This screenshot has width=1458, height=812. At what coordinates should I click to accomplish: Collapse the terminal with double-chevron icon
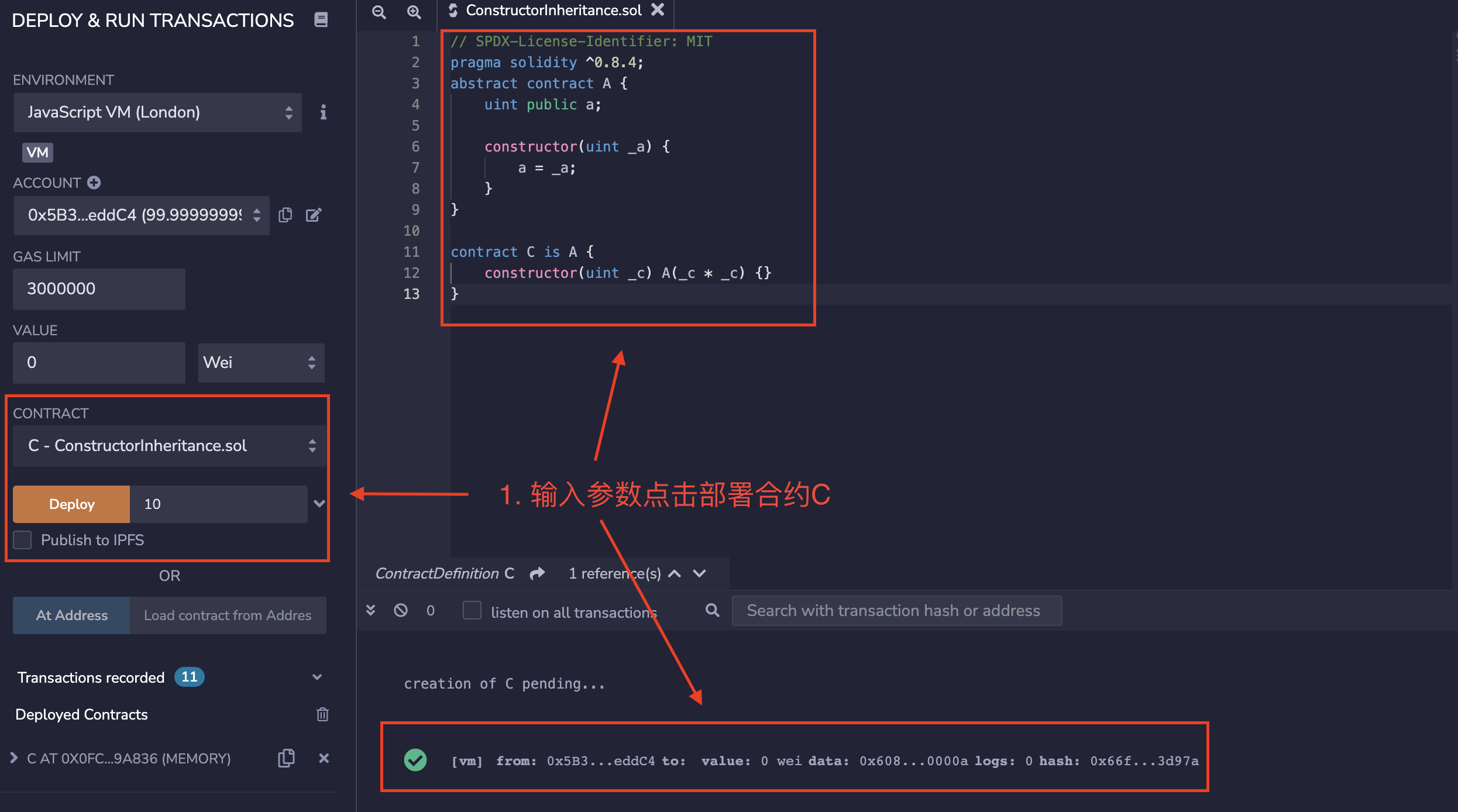click(370, 611)
